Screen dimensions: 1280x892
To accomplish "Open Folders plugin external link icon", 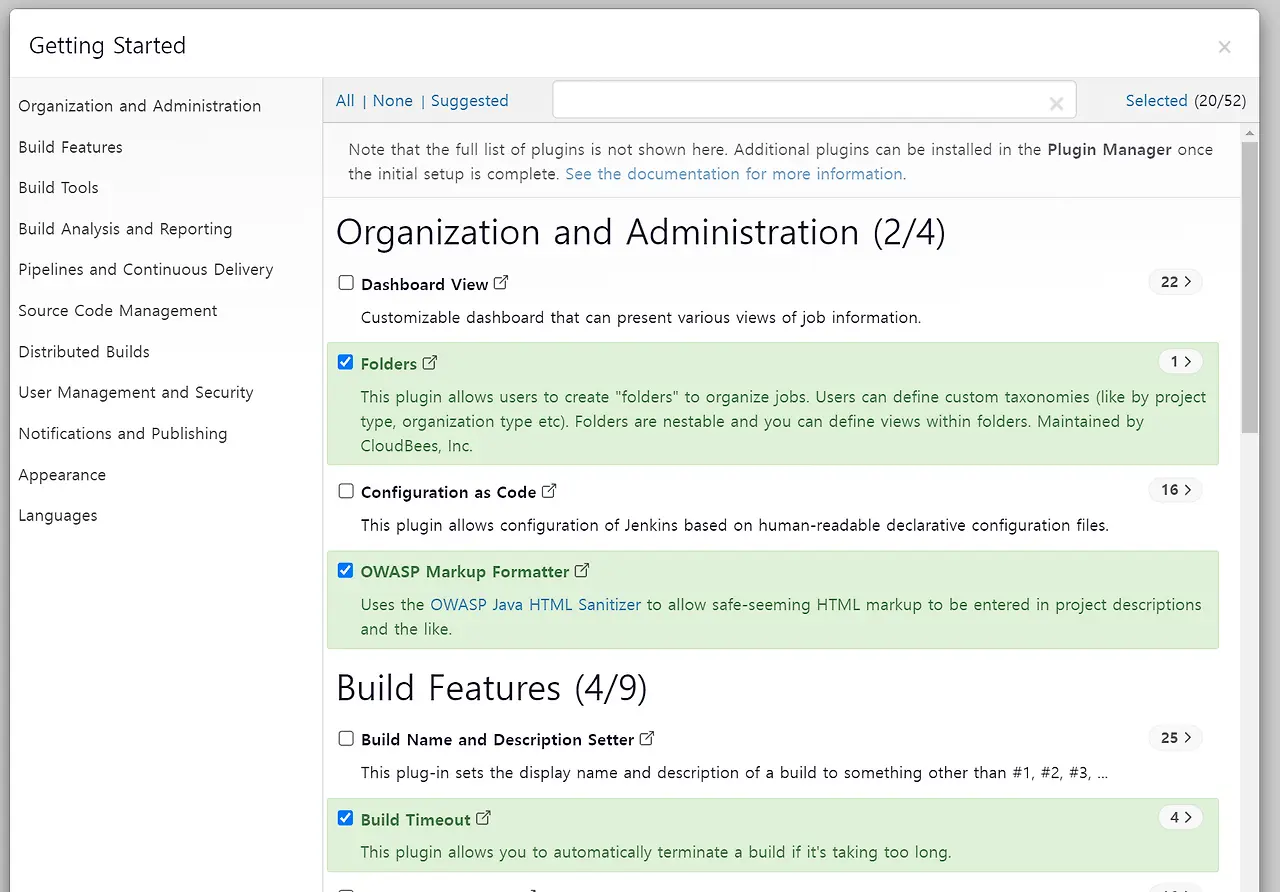I will tap(430, 363).
